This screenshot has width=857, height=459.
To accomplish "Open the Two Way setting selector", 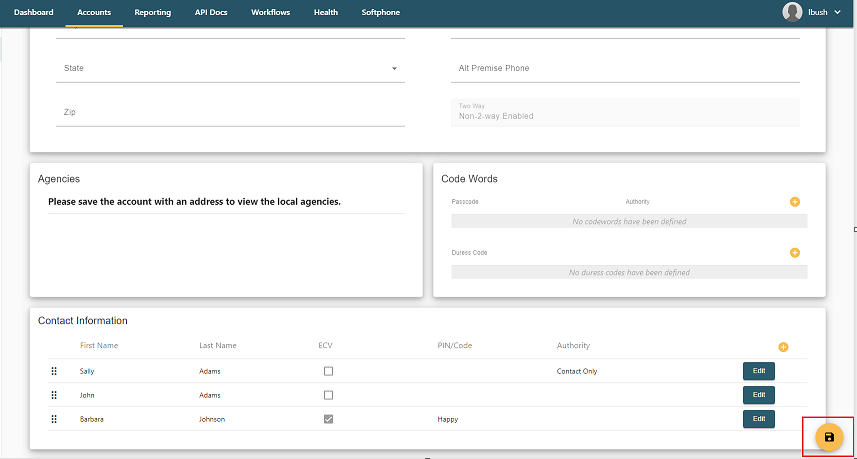I will click(x=624, y=112).
